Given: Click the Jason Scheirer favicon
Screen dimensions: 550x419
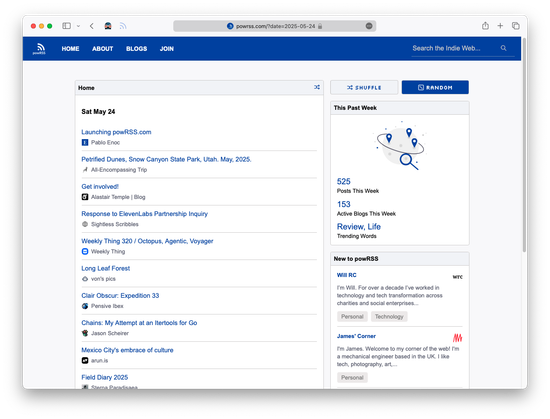Looking at the screenshot, I should tap(85, 333).
